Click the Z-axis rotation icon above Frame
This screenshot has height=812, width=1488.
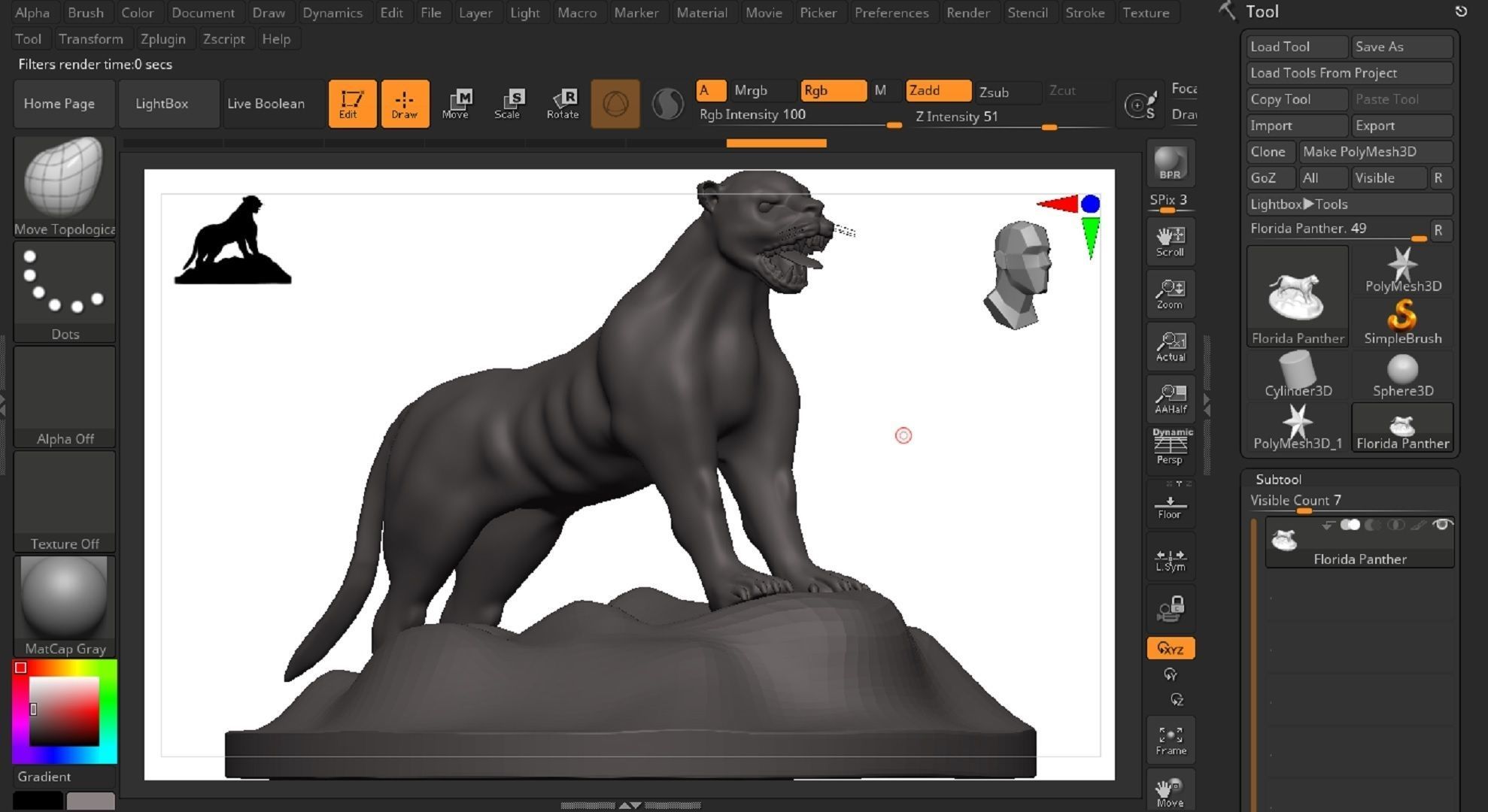1177,700
